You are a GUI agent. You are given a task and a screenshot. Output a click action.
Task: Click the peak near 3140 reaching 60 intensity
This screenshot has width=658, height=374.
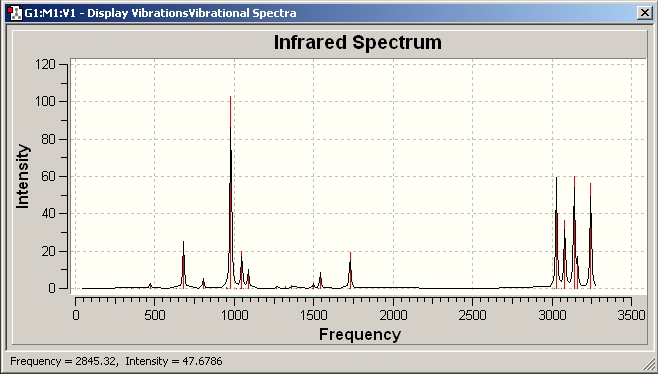click(574, 232)
